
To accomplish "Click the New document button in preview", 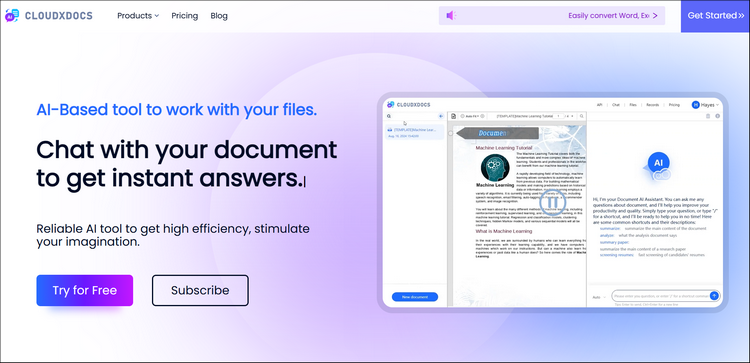I will [x=415, y=297].
